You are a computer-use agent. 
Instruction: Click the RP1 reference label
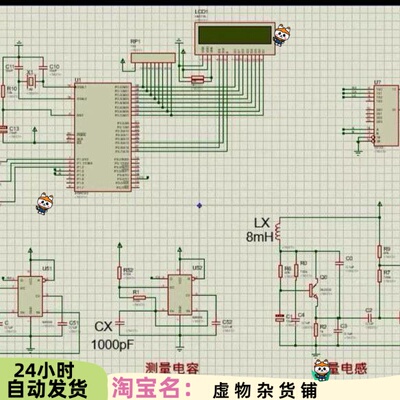[135, 41]
